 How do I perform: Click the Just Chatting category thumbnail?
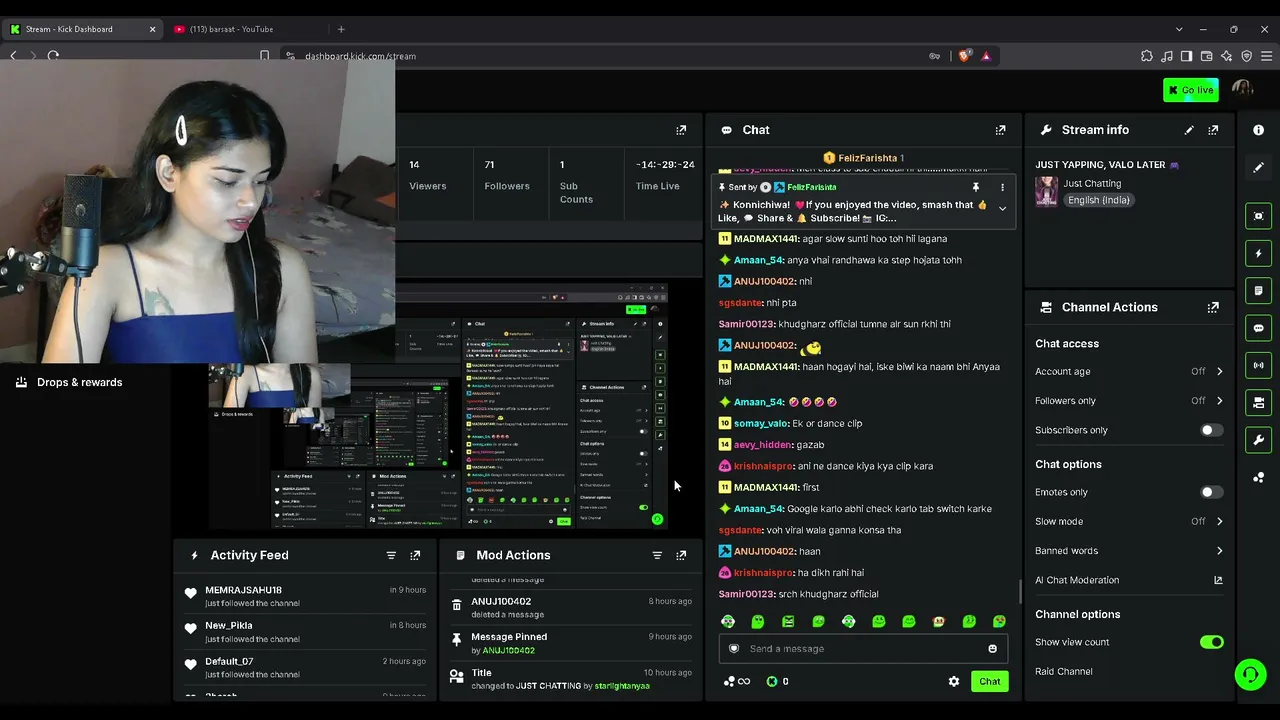1046,191
